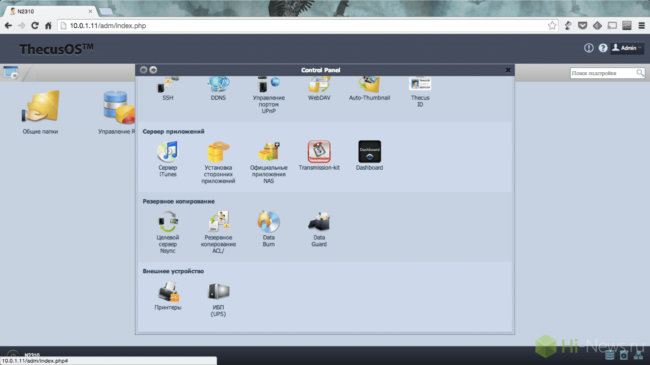Open a new browser tab

pos(106,11)
